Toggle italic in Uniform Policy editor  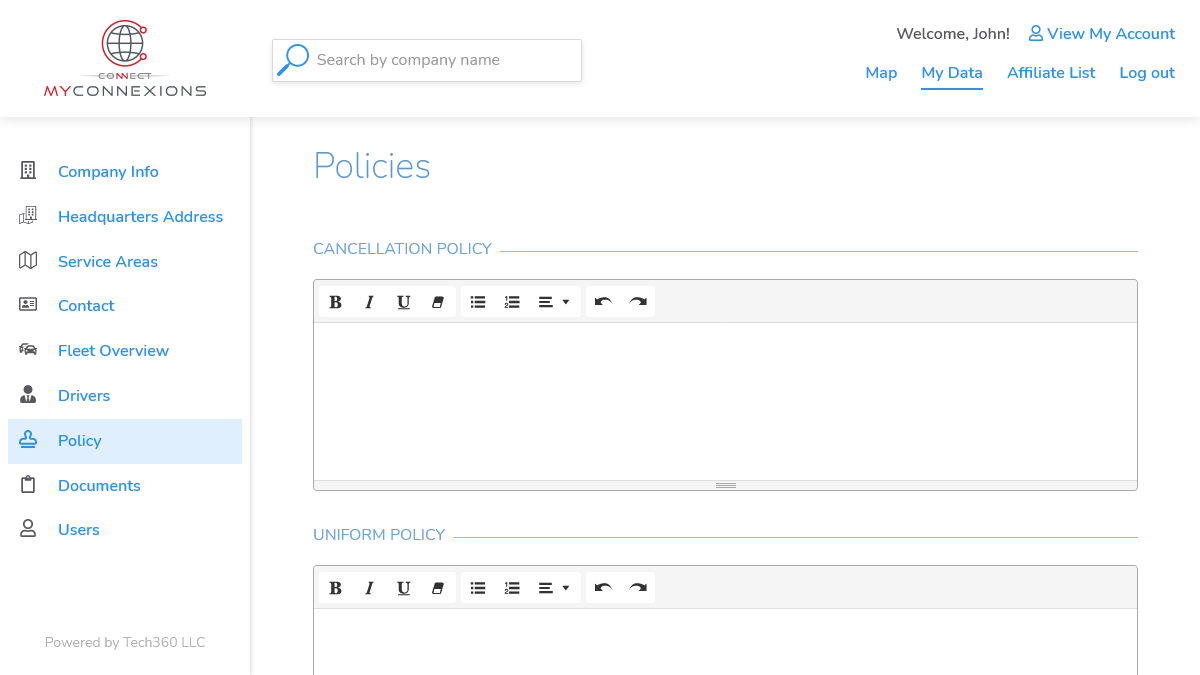point(369,588)
